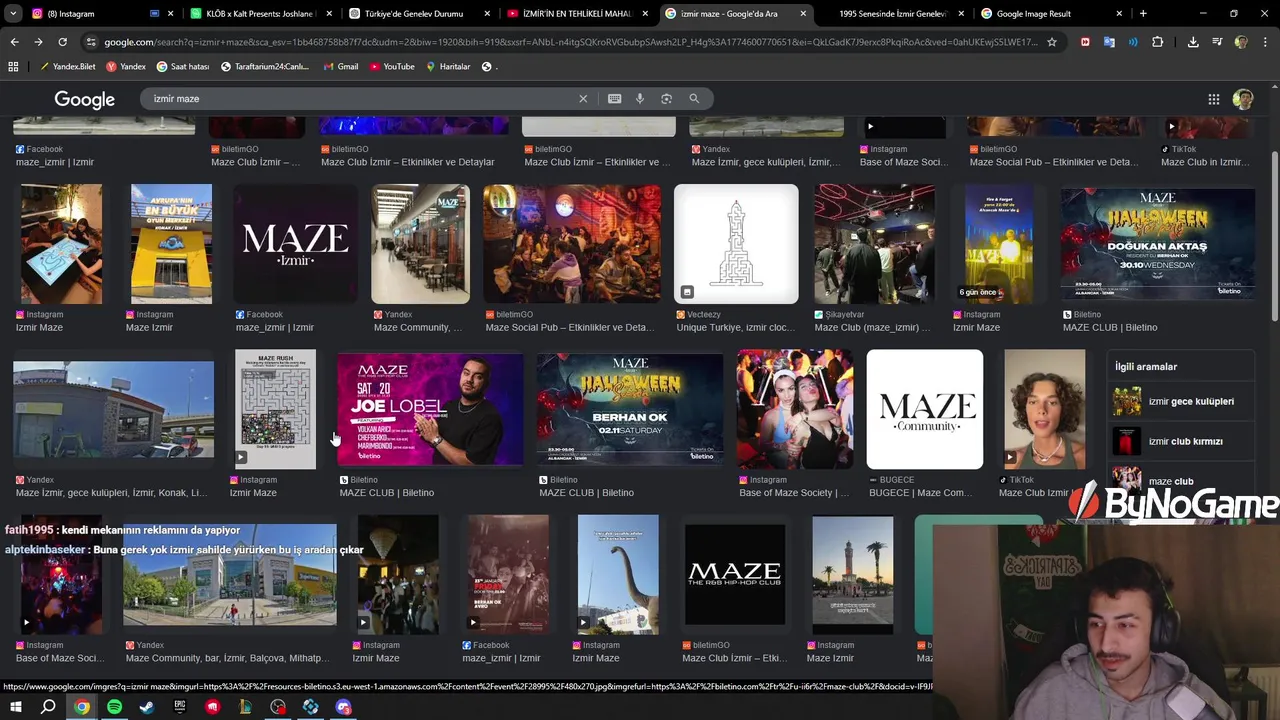
Task: Open the Chrome extensions puzzle icon
Action: click(1157, 42)
